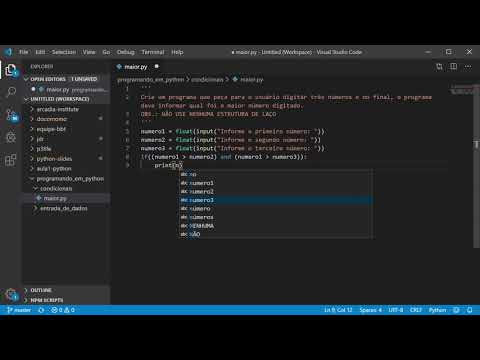
Task: Open the Extensions view in activity bar
Action: (11, 160)
